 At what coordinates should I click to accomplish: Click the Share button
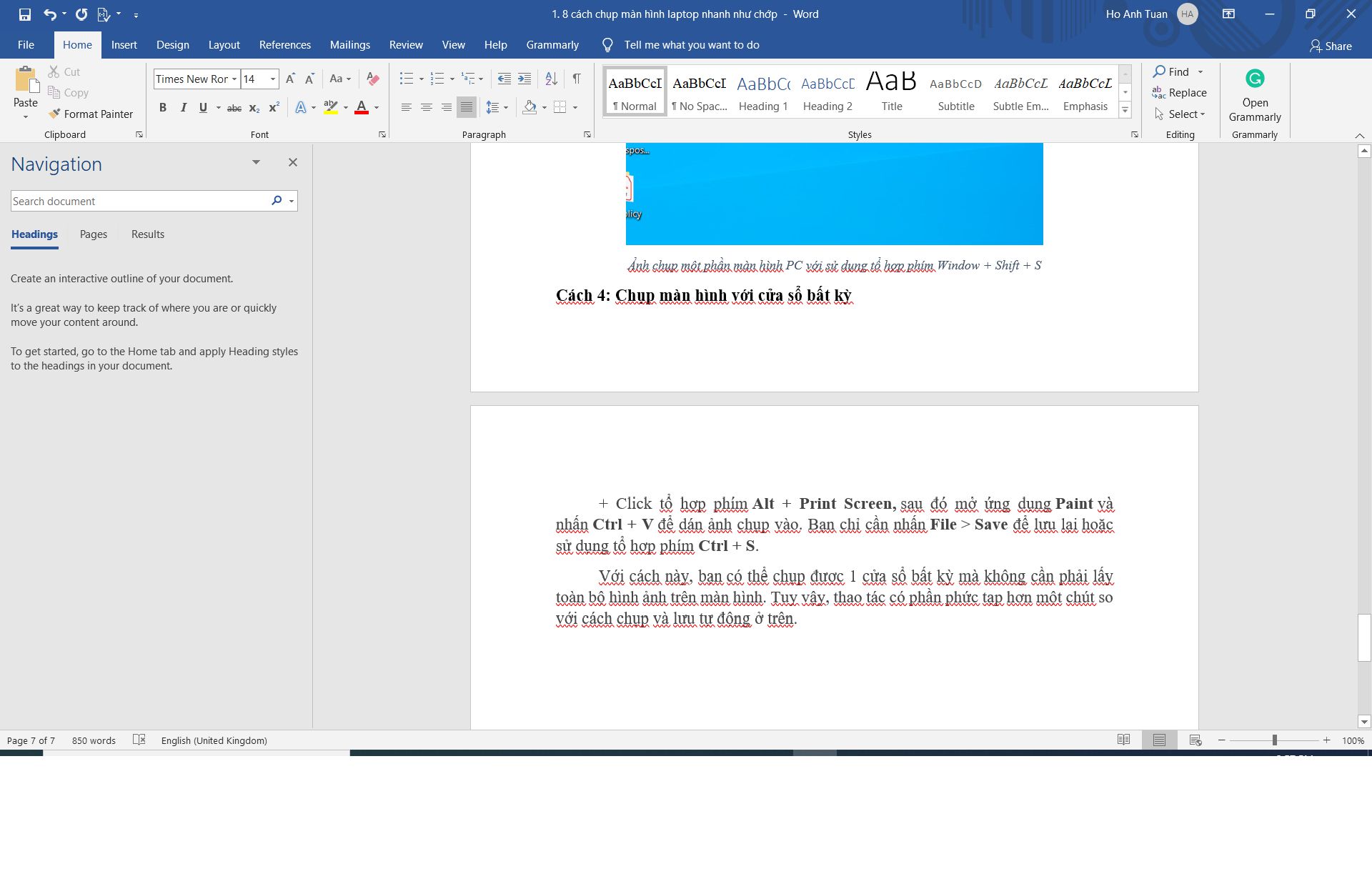(x=1331, y=46)
